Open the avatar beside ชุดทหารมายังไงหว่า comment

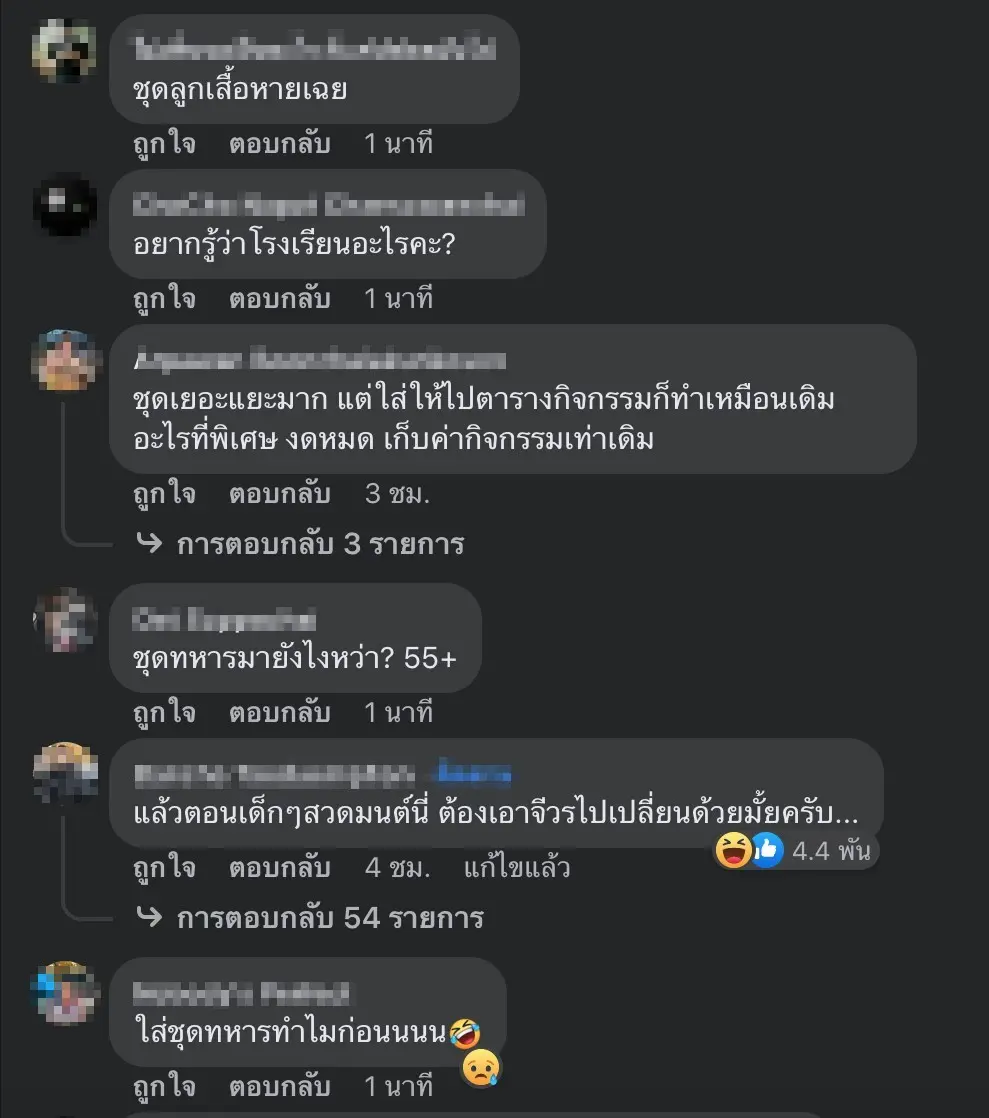coord(64,620)
